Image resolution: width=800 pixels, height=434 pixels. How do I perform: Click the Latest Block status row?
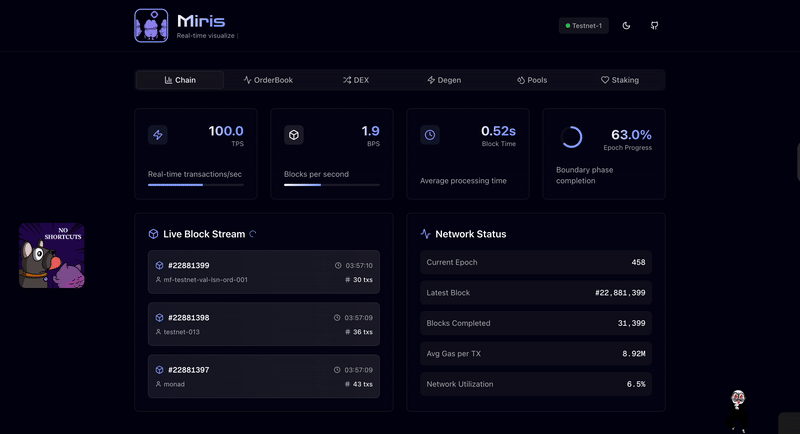536,293
